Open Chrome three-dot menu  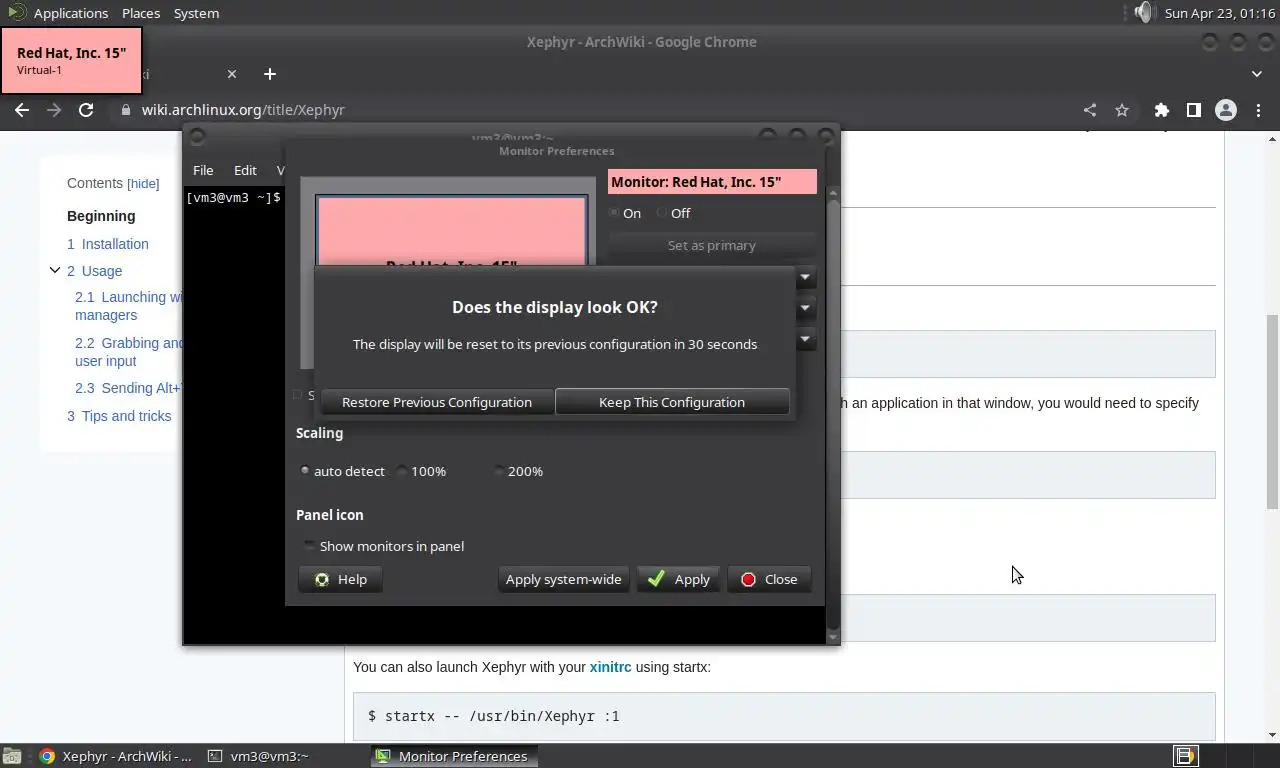tap(1258, 110)
